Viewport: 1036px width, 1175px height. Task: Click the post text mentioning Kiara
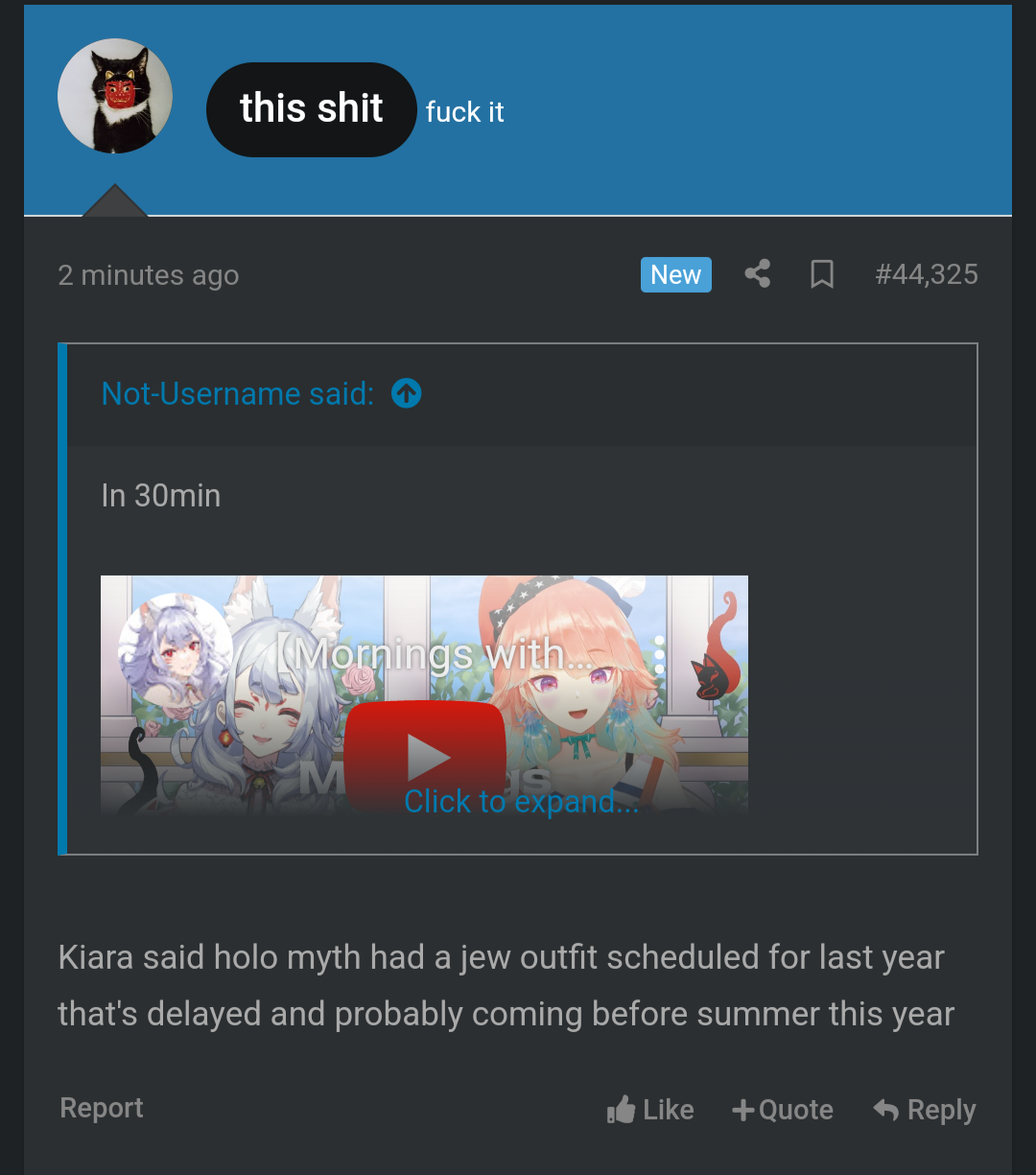[506, 985]
